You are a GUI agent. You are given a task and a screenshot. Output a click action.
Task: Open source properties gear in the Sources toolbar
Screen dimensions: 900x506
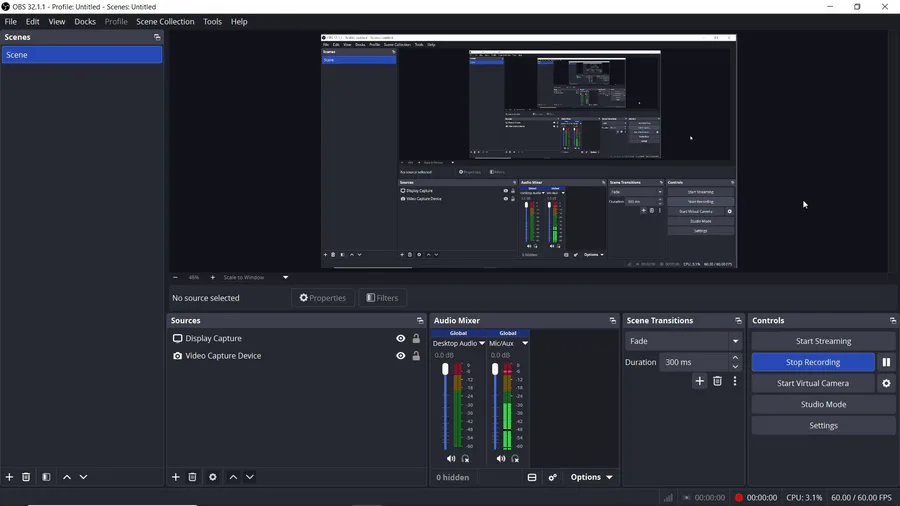coord(213,477)
